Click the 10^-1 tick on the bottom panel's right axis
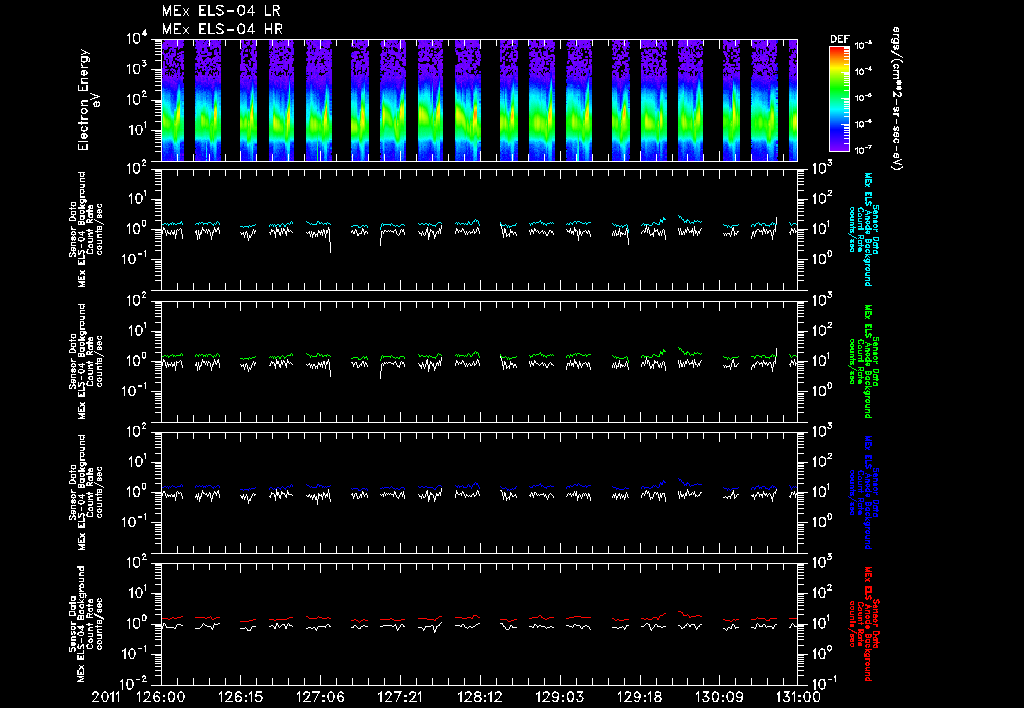Screen dimensions: 1024x708 (x=823, y=683)
